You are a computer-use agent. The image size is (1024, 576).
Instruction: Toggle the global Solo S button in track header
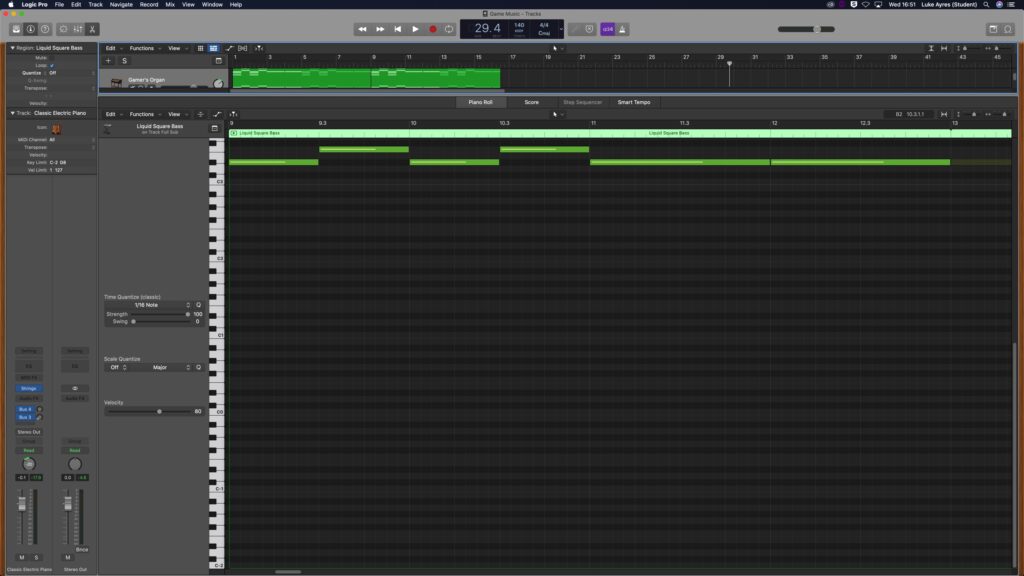[124, 61]
